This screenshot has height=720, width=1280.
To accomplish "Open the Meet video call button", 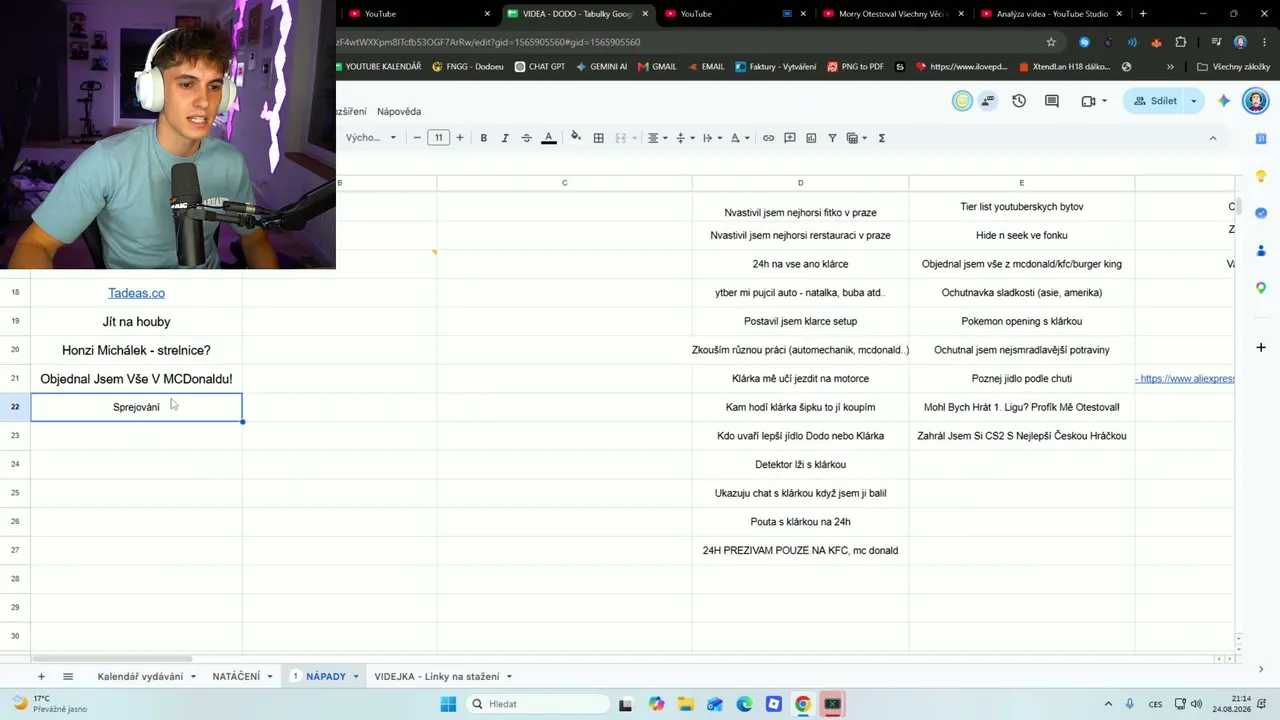I will [1093, 101].
